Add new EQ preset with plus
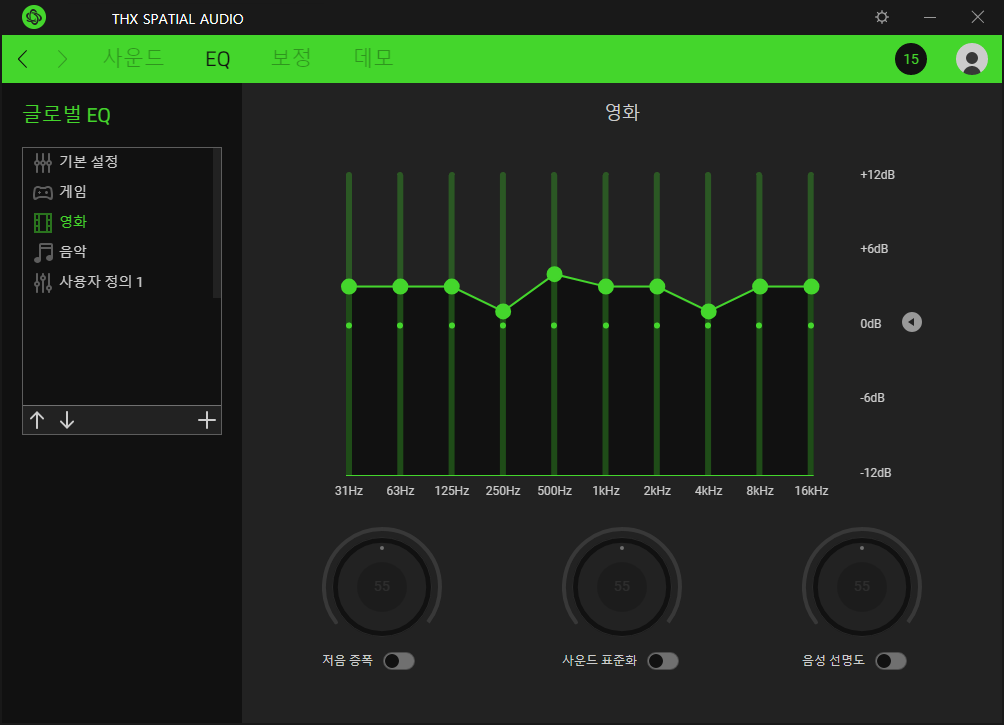The width and height of the screenshot is (1004, 725). click(206, 420)
